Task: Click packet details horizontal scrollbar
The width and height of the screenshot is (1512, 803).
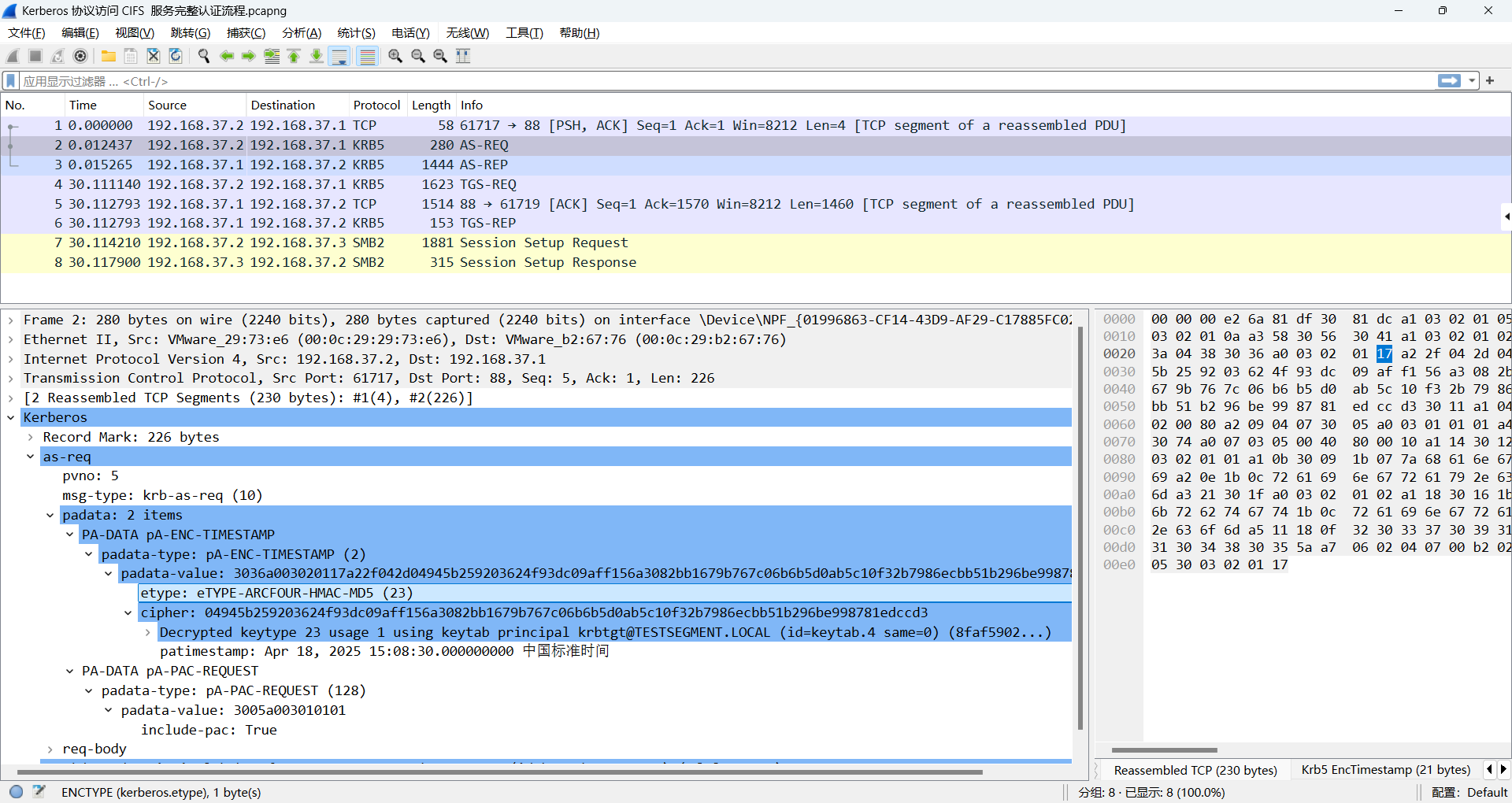Action: click(x=499, y=772)
